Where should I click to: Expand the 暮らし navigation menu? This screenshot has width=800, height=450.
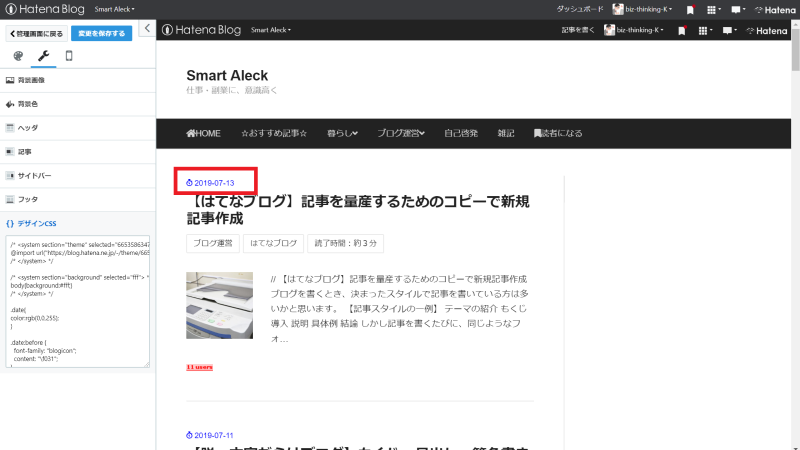pyautogui.click(x=342, y=133)
